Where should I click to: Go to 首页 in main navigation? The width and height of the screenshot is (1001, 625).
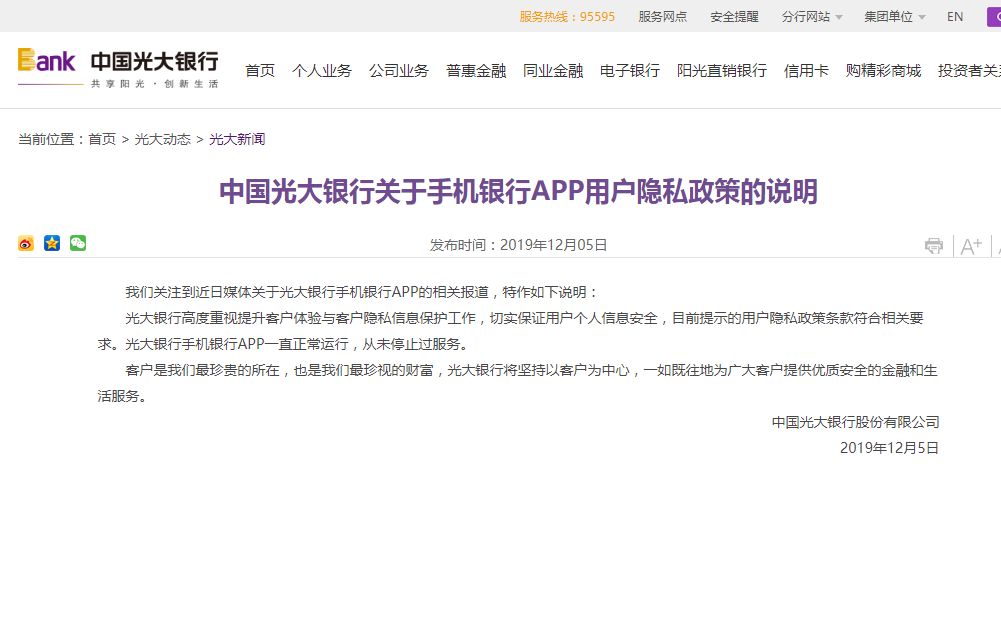(x=260, y=71)
